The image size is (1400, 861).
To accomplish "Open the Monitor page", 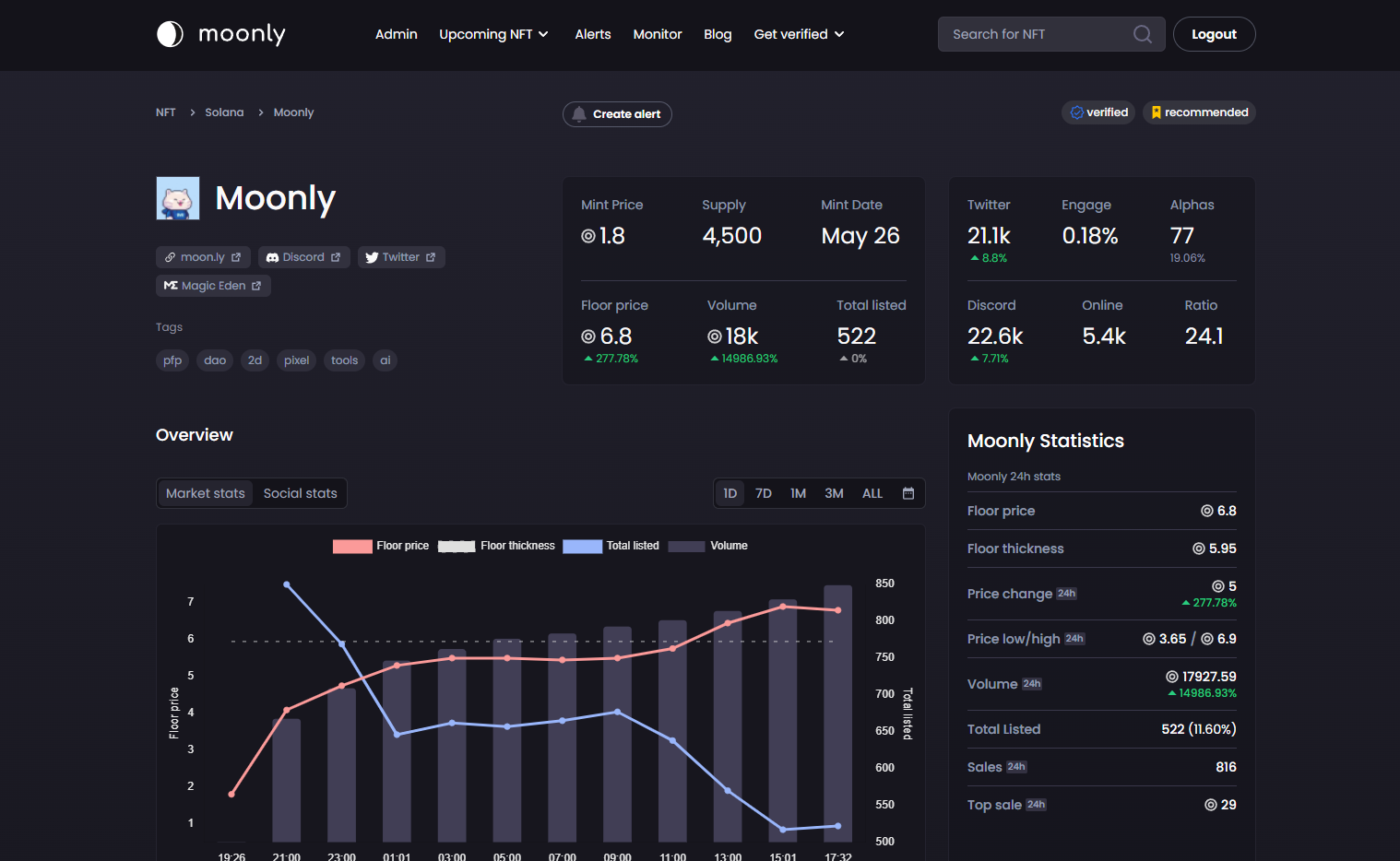I will [658, 34].
